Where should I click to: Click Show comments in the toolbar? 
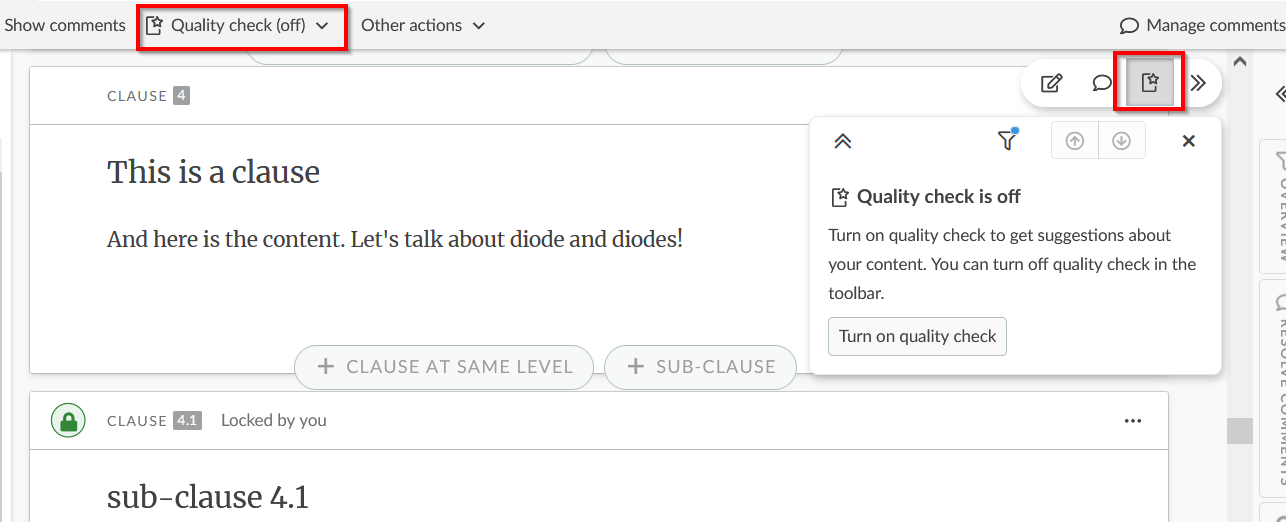(x=65, y=26)
